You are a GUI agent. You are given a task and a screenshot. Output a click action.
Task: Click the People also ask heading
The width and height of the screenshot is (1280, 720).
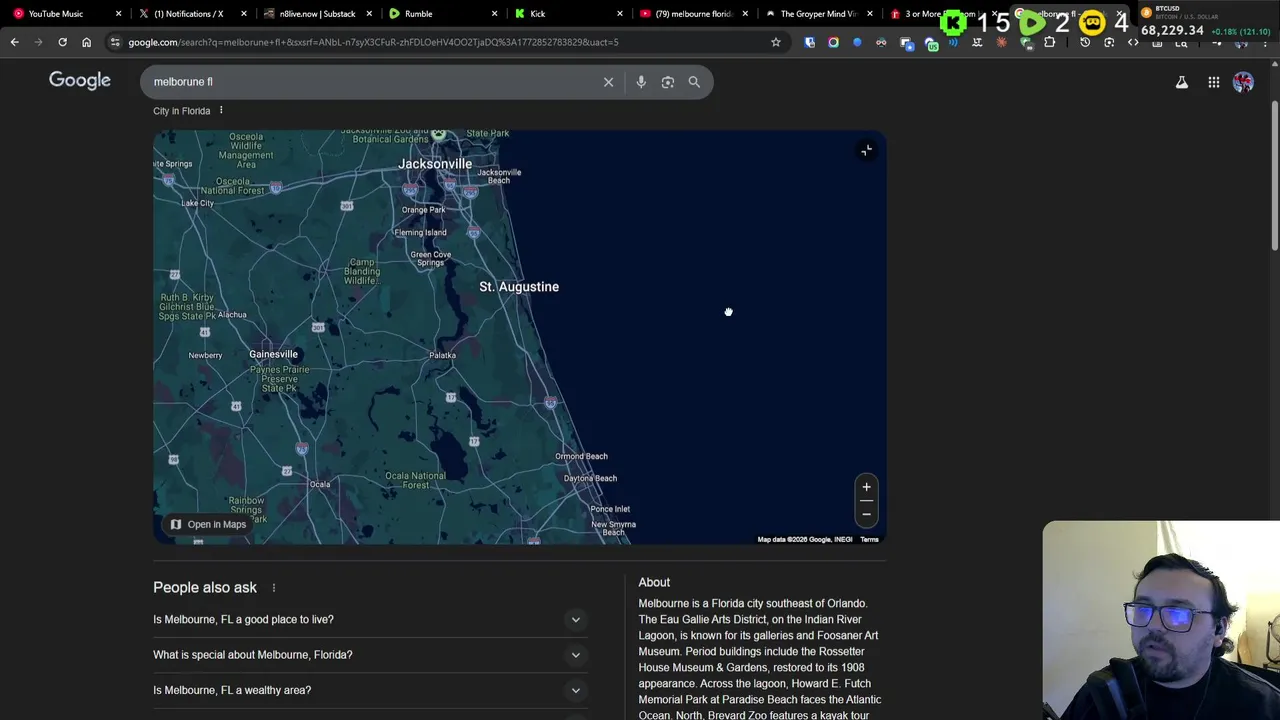(205, 588)
